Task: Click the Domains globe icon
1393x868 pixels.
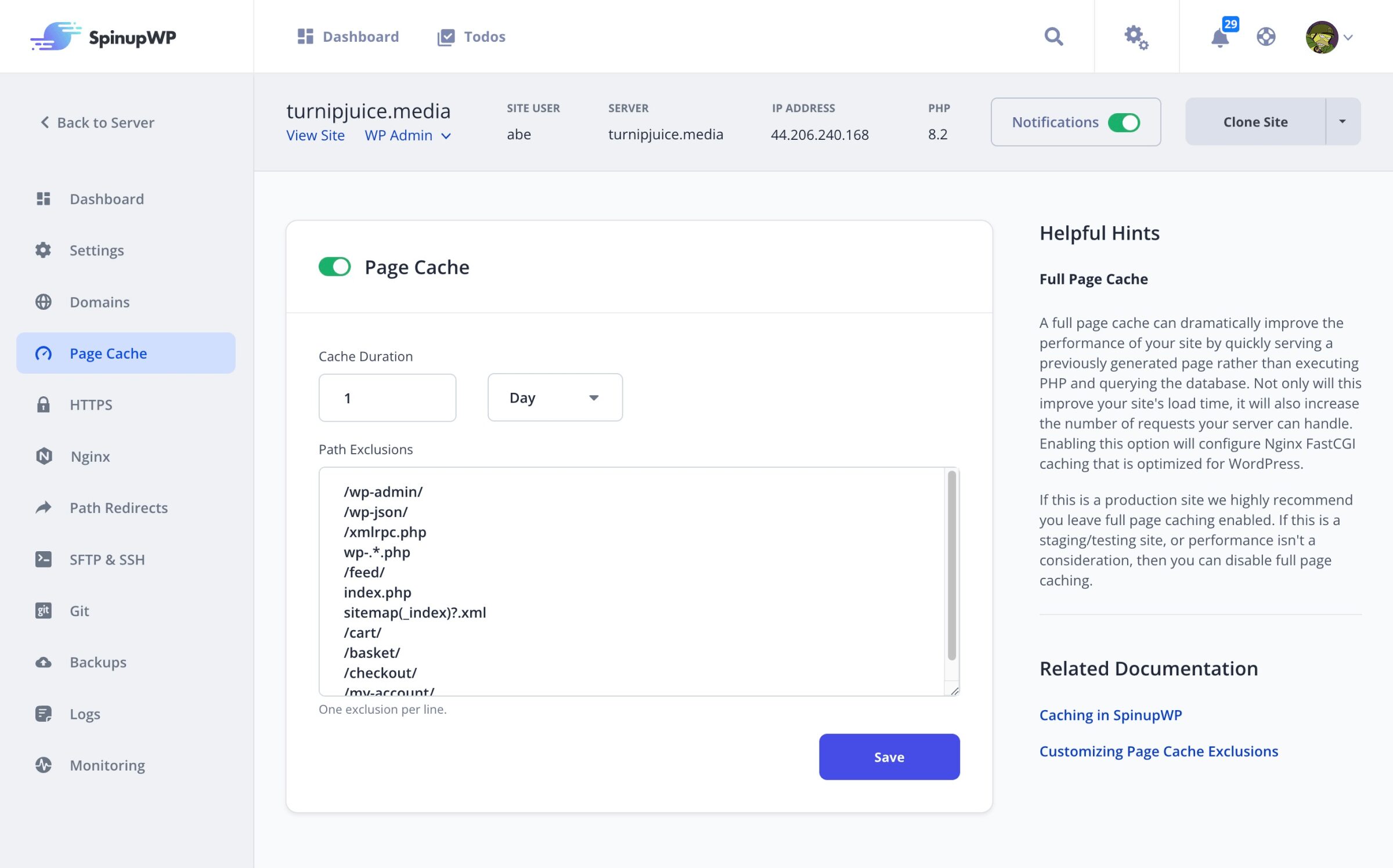Action: click(44, 302)
